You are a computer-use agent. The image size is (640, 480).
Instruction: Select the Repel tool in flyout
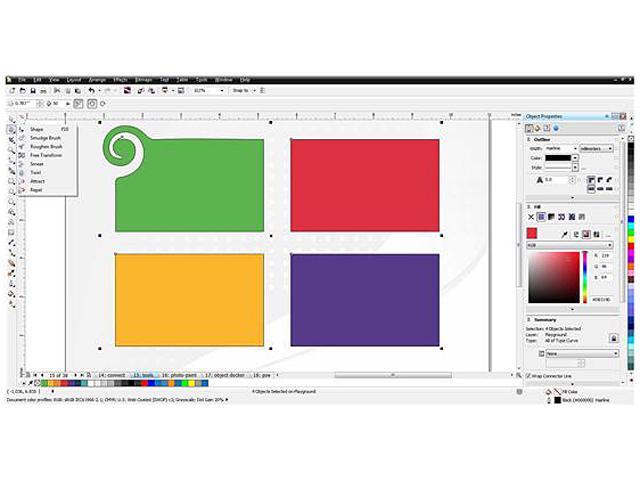tap(36, 189)
